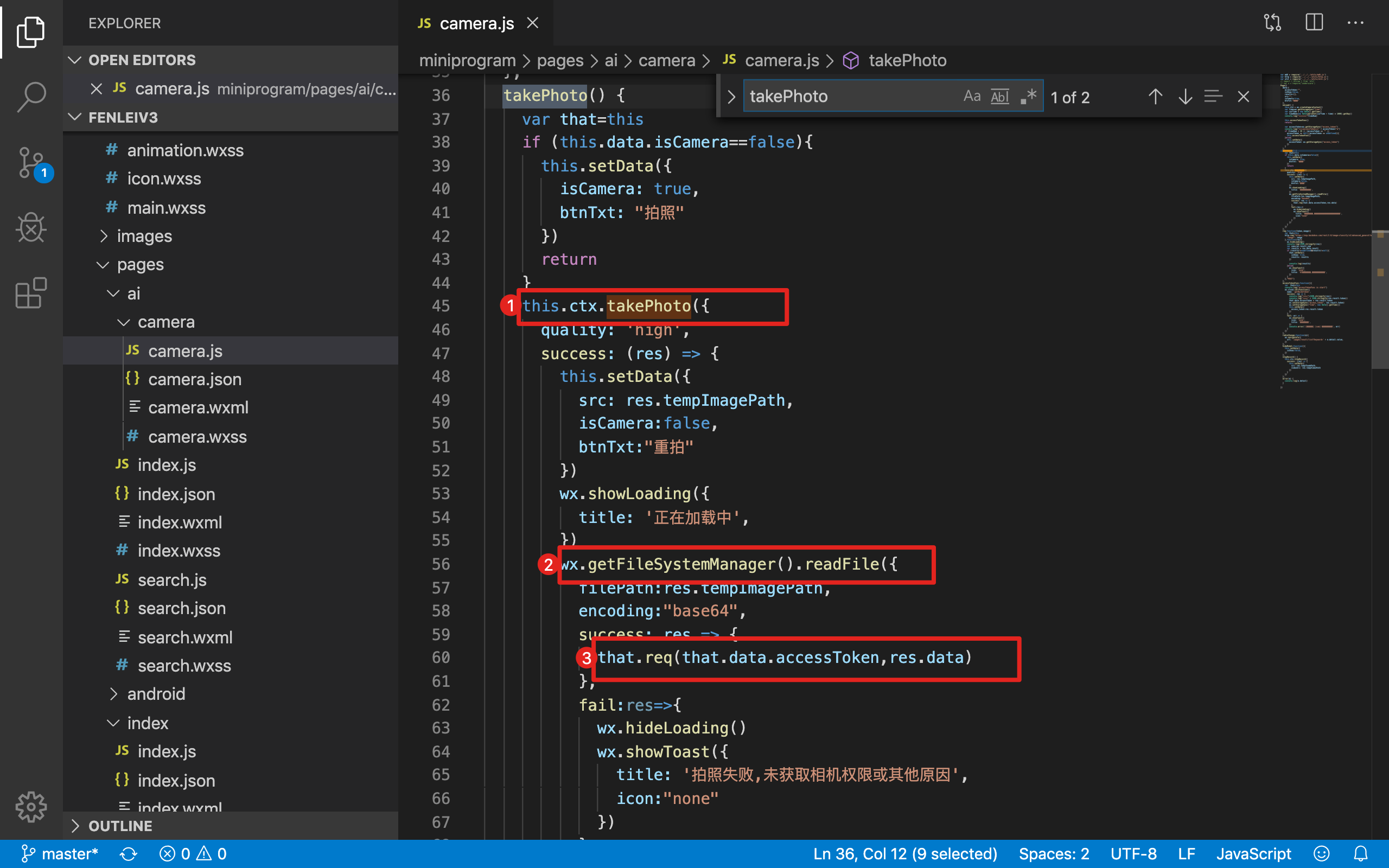Open camera.wxml in the explorer tree
1389x868 pixels.
[x=197, y=407]
